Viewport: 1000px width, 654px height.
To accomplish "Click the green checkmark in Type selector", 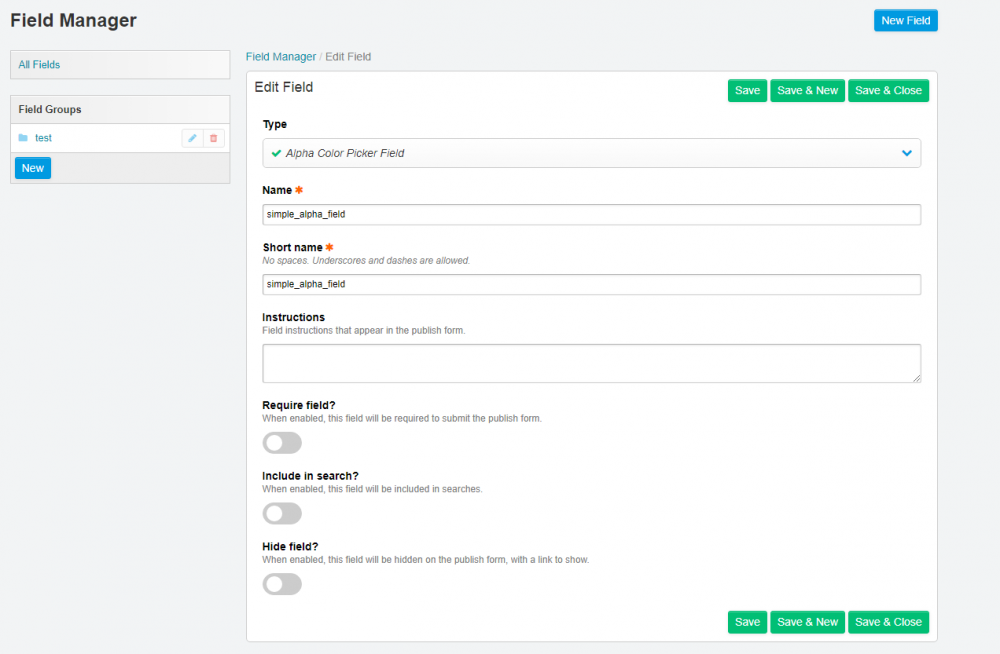I will tap(276, 153).
